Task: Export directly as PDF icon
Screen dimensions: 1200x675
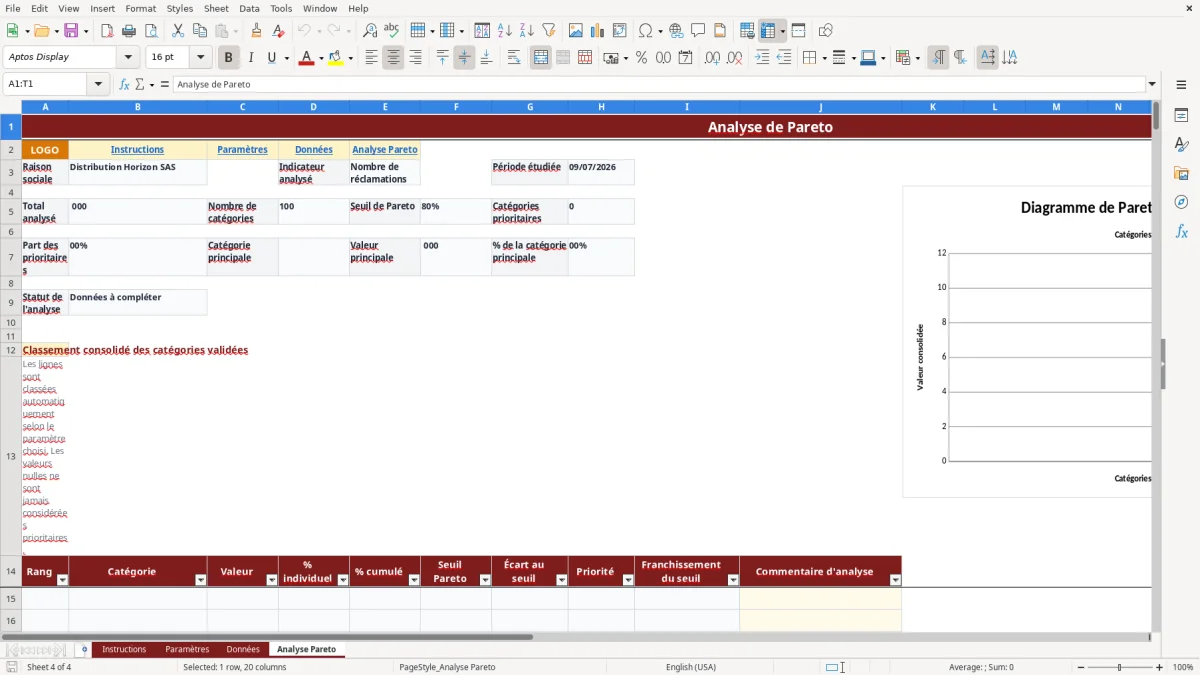Action: pos(107,31)
